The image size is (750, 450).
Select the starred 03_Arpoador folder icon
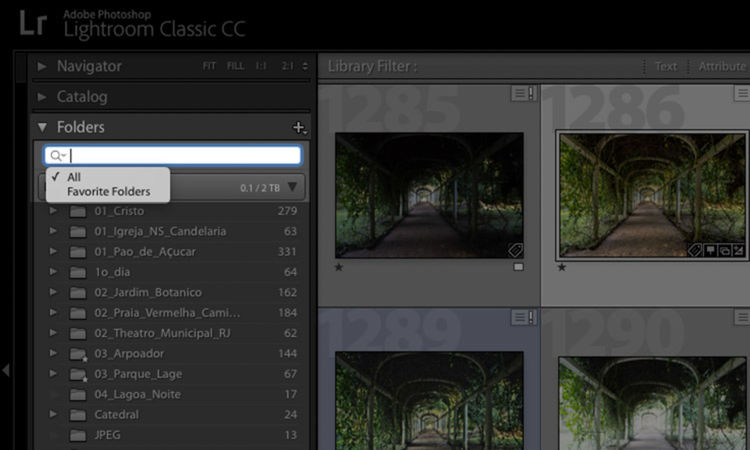point(78,354)
